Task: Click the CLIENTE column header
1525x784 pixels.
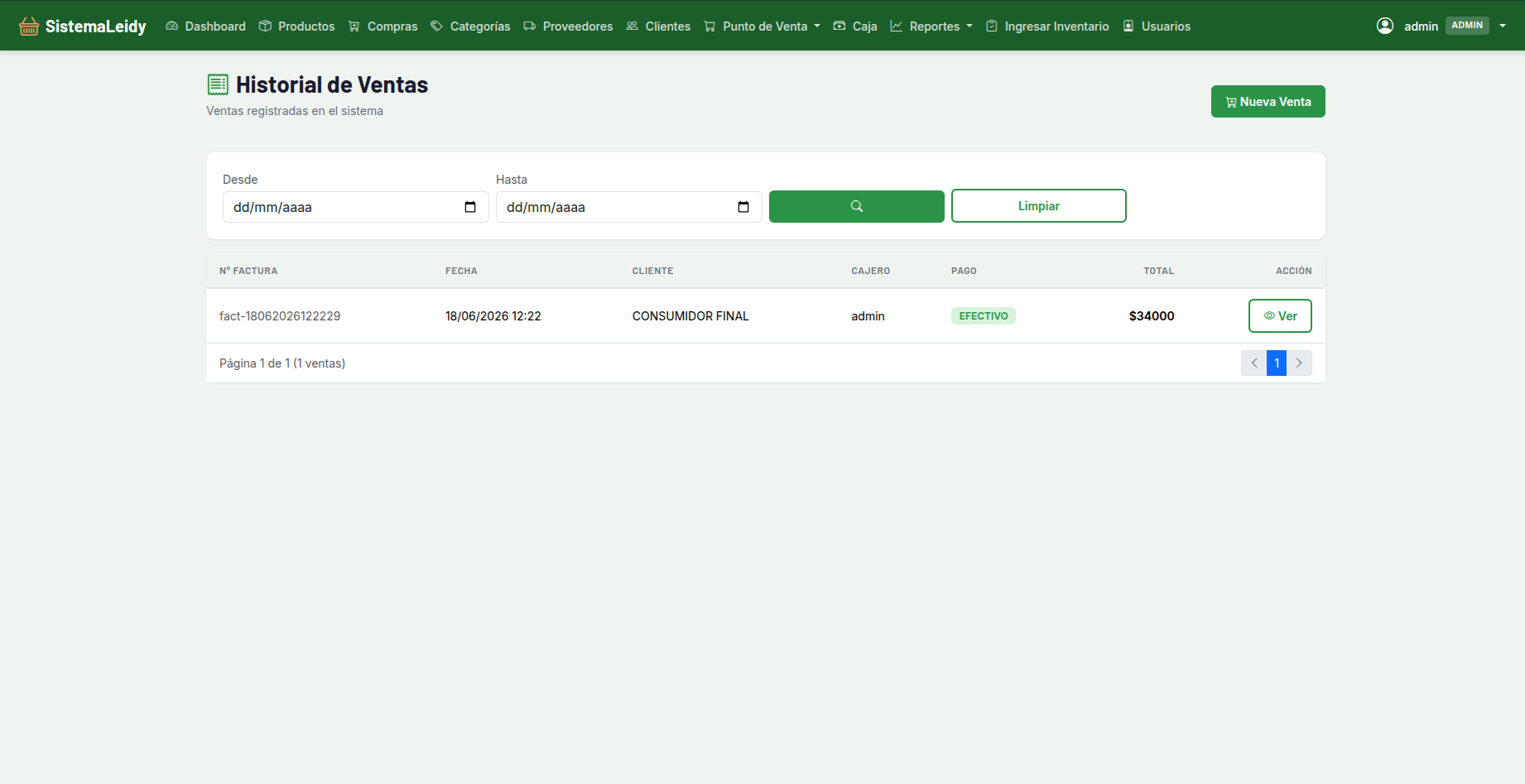Action: 653,271
